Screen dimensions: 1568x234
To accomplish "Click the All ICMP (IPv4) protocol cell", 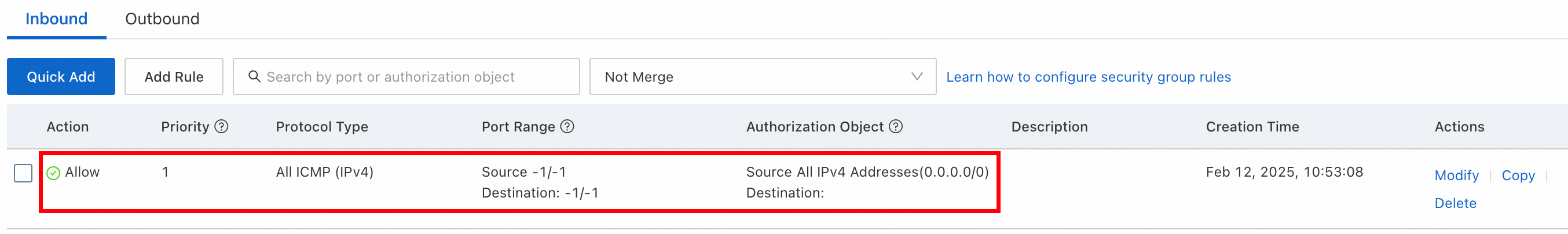I will (324, 172).
